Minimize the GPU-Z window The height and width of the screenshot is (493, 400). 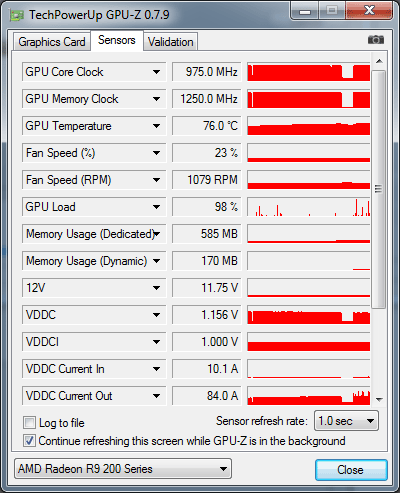305,11
